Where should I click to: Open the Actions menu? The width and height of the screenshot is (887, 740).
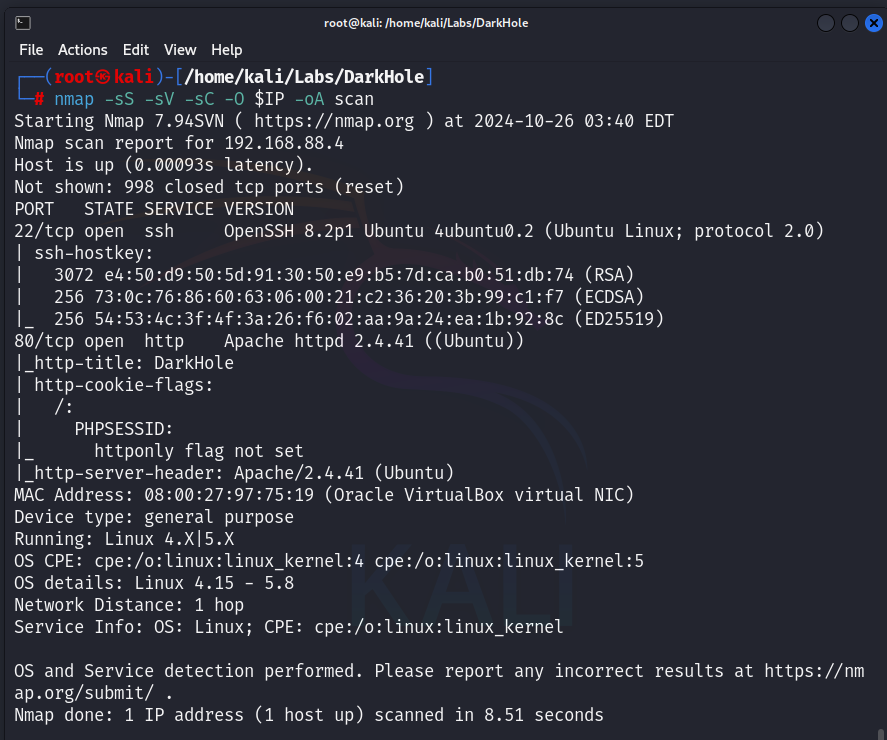(83, 50)
